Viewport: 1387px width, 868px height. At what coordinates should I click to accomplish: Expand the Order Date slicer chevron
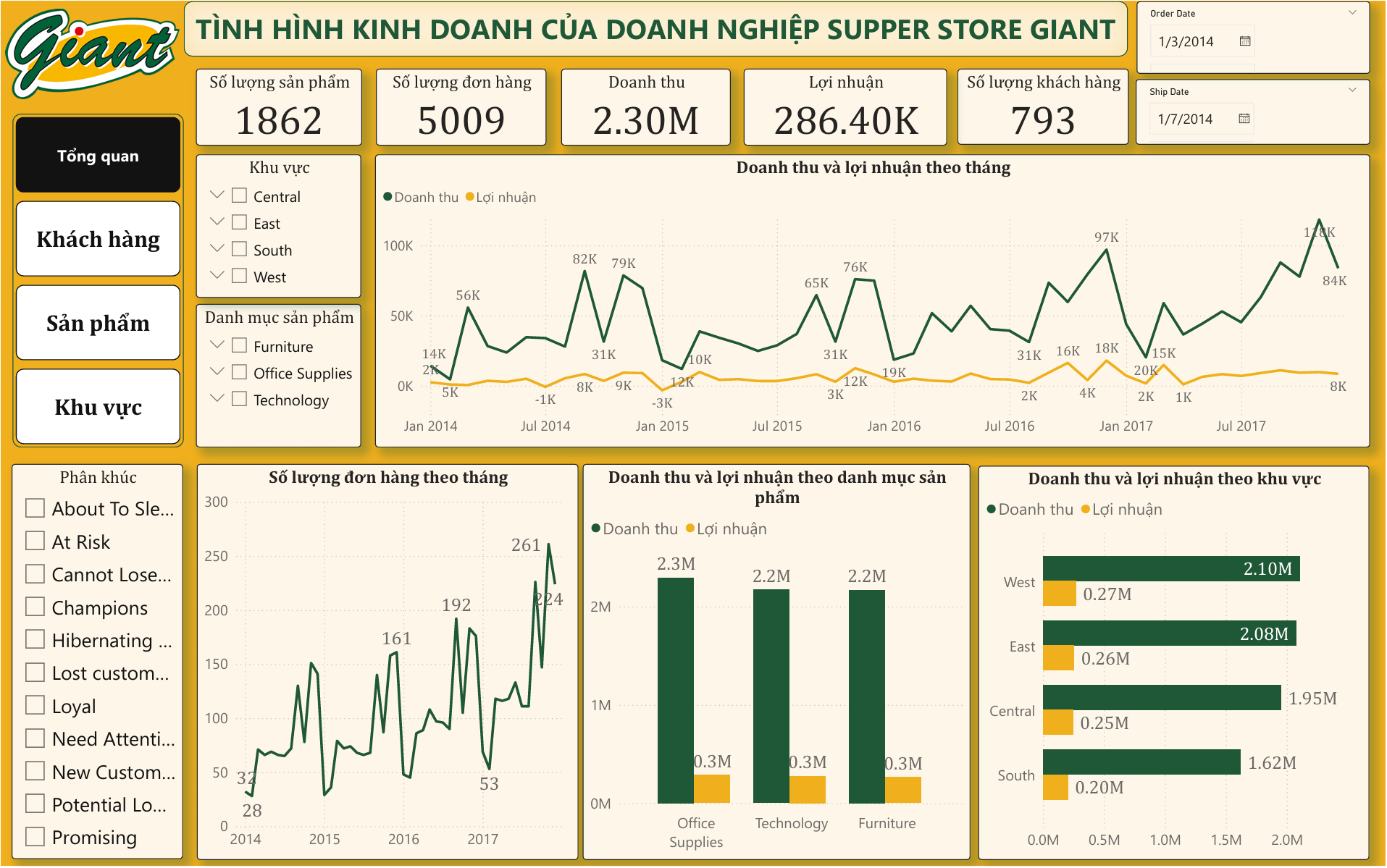[x=1352, y=13]
